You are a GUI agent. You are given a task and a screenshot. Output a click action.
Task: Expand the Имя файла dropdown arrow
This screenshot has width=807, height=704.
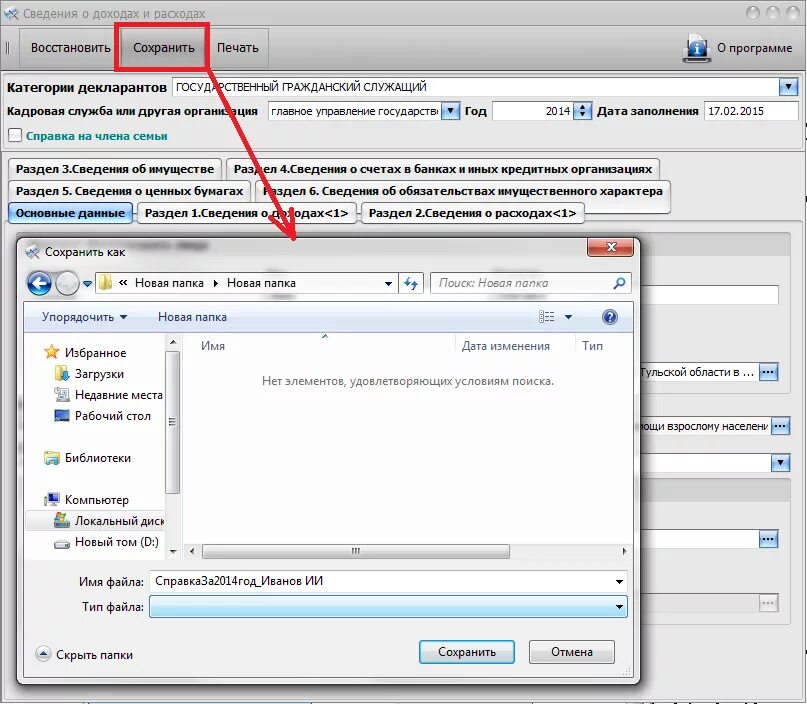619,582
